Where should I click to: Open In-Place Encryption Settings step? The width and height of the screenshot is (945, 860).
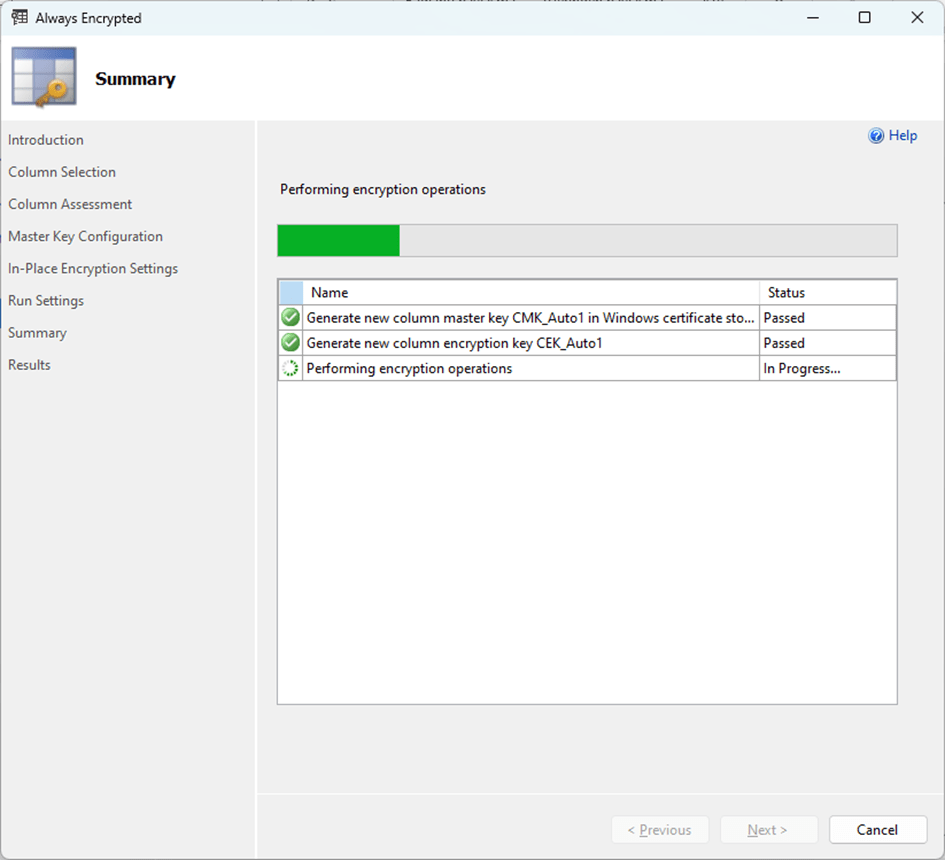click(93, 268)
